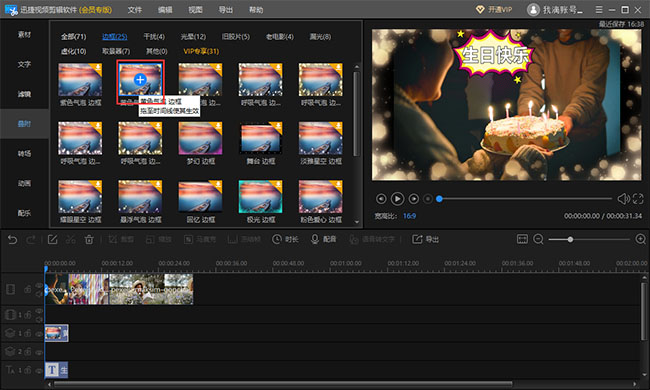Click the 导出 export button in timeline toolbar
Viewport: 650px width, 390px height.
[425, 240]
